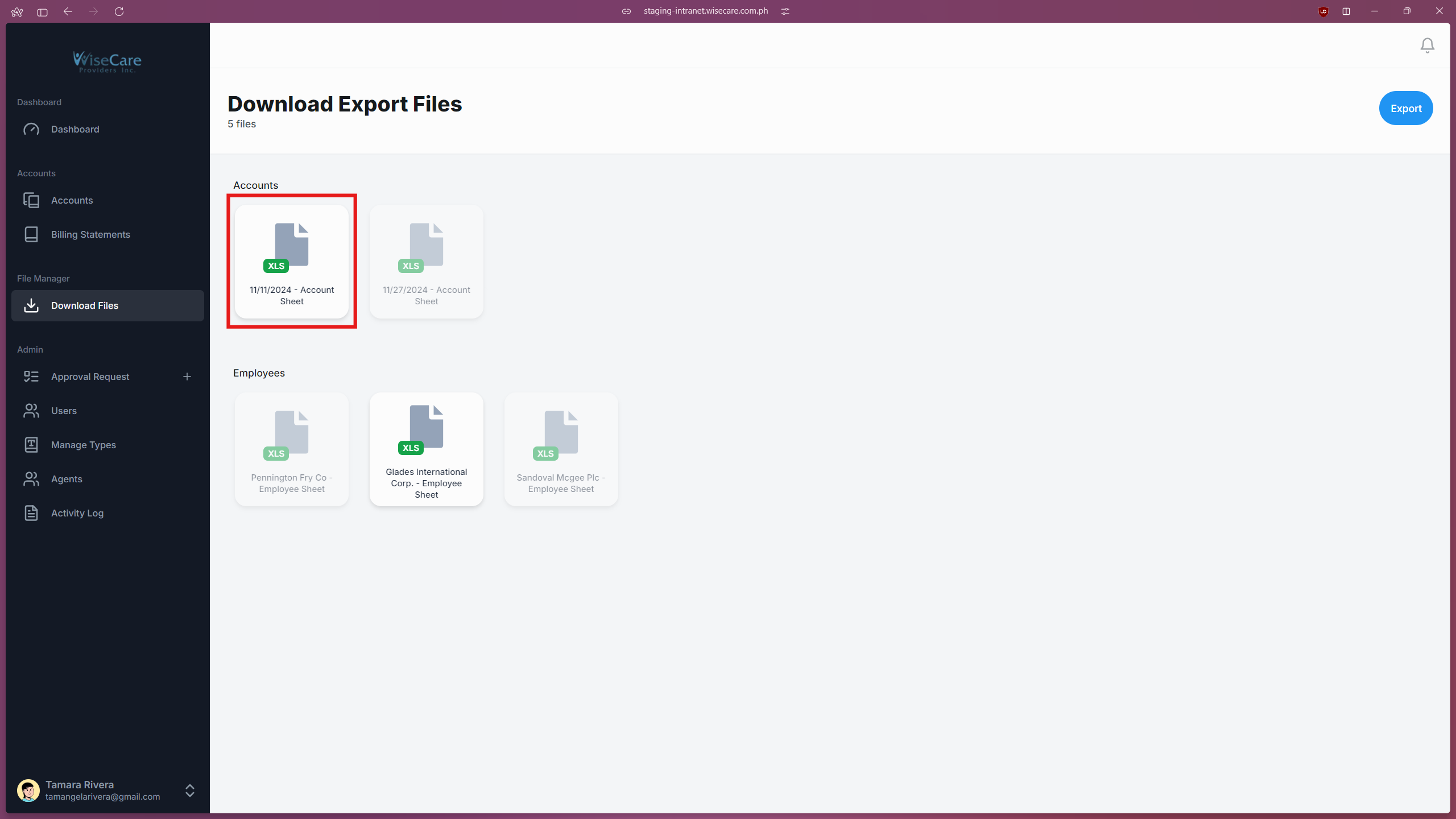
Task: Expand Approval Request with plus icon
Action: [x=187, y=377]
